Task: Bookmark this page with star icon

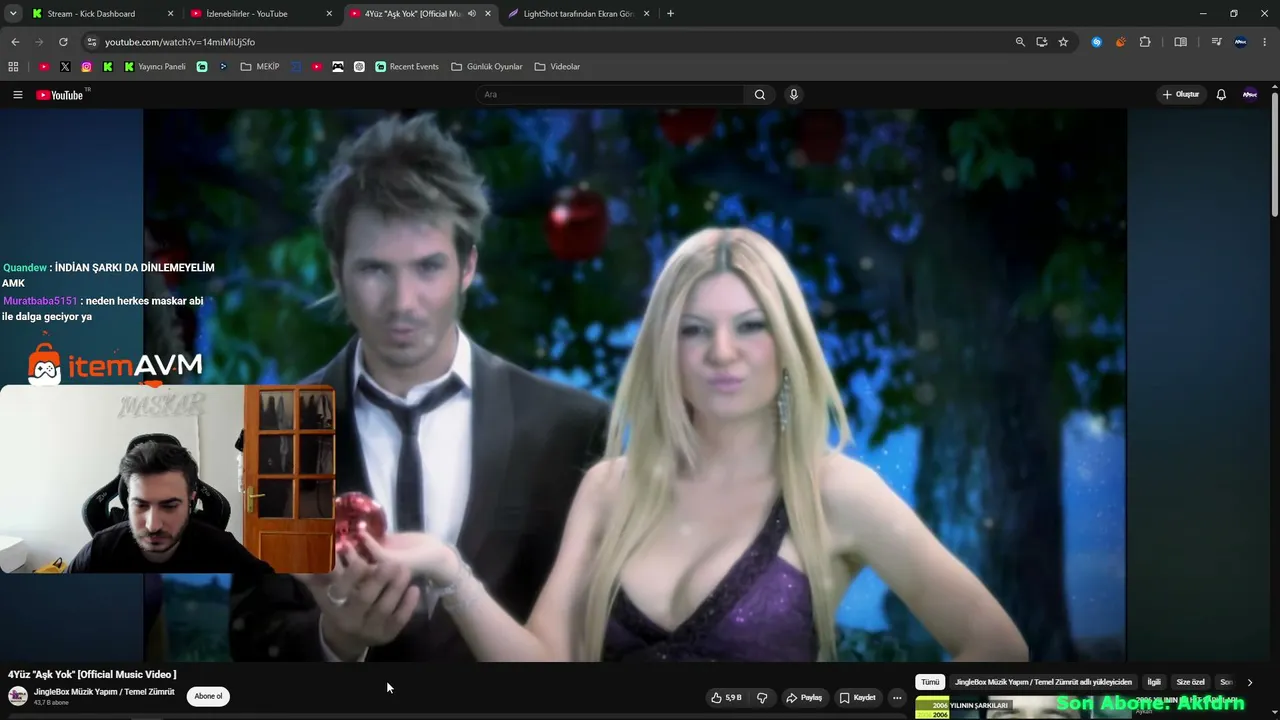Action: point(1063,42)
